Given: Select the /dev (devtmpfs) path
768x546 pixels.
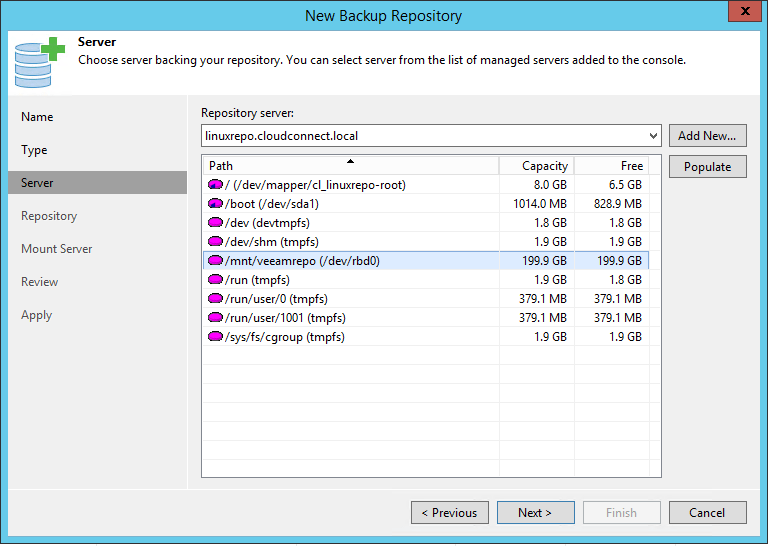Looking at the screenshot, I should pos(267,223).
